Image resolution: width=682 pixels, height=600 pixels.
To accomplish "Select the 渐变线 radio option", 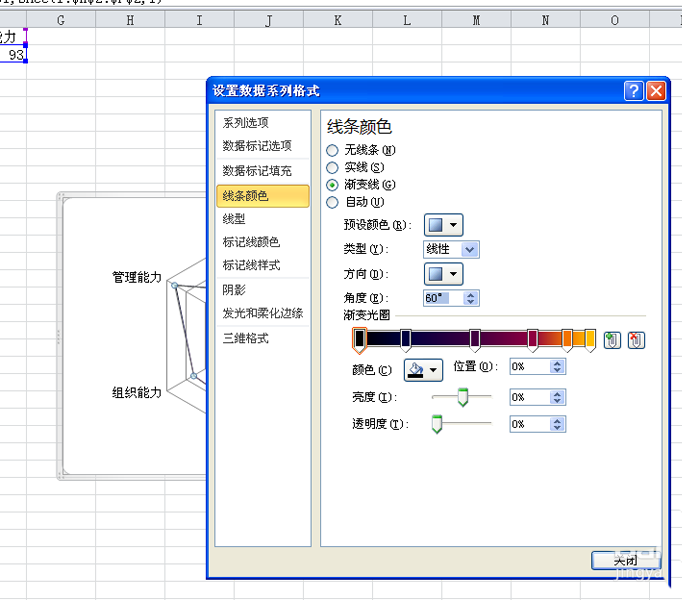I will pyautogui.click(x=332, y=185).
